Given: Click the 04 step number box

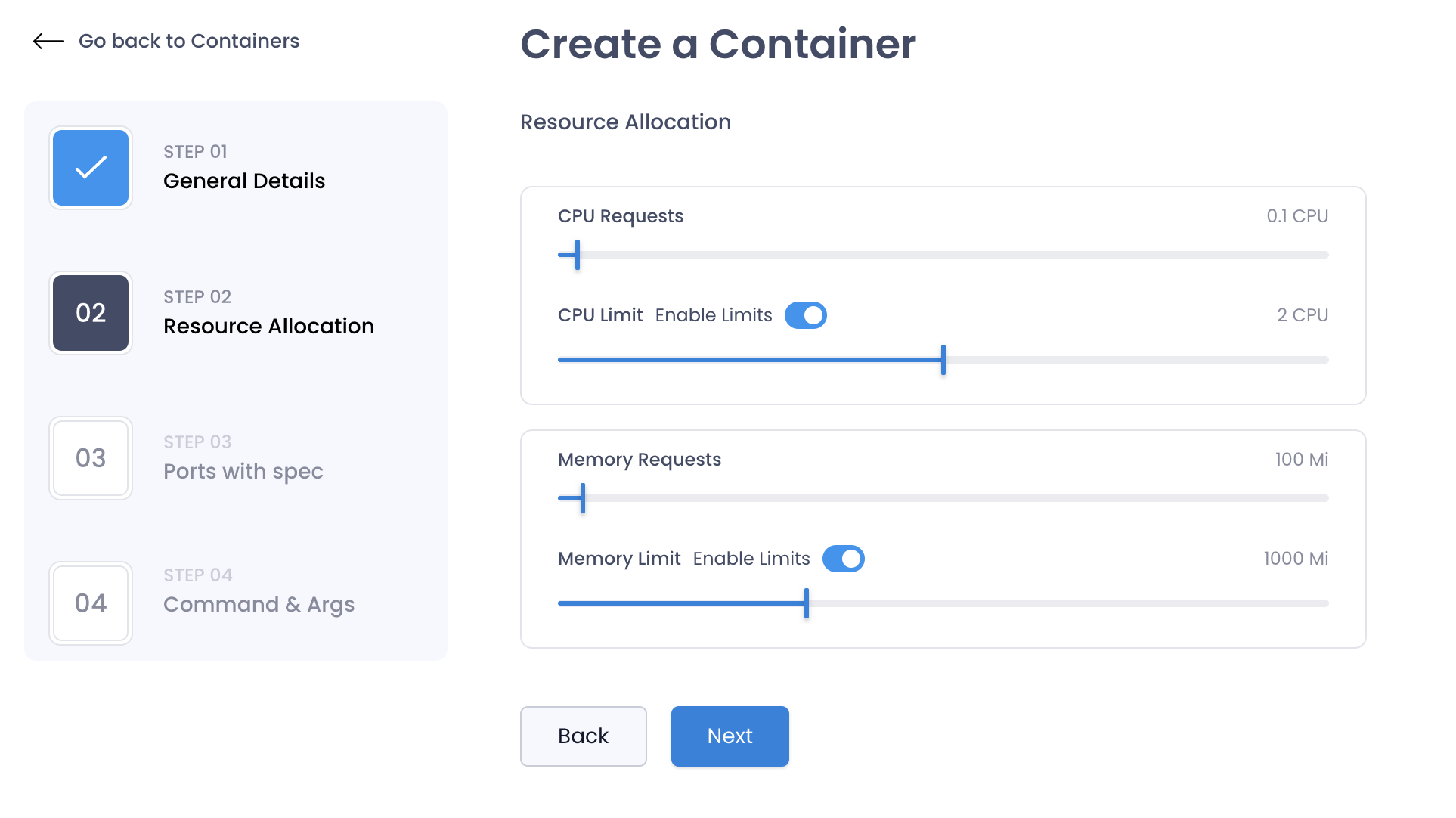Looking at the screenshot, I should [91, 603].
